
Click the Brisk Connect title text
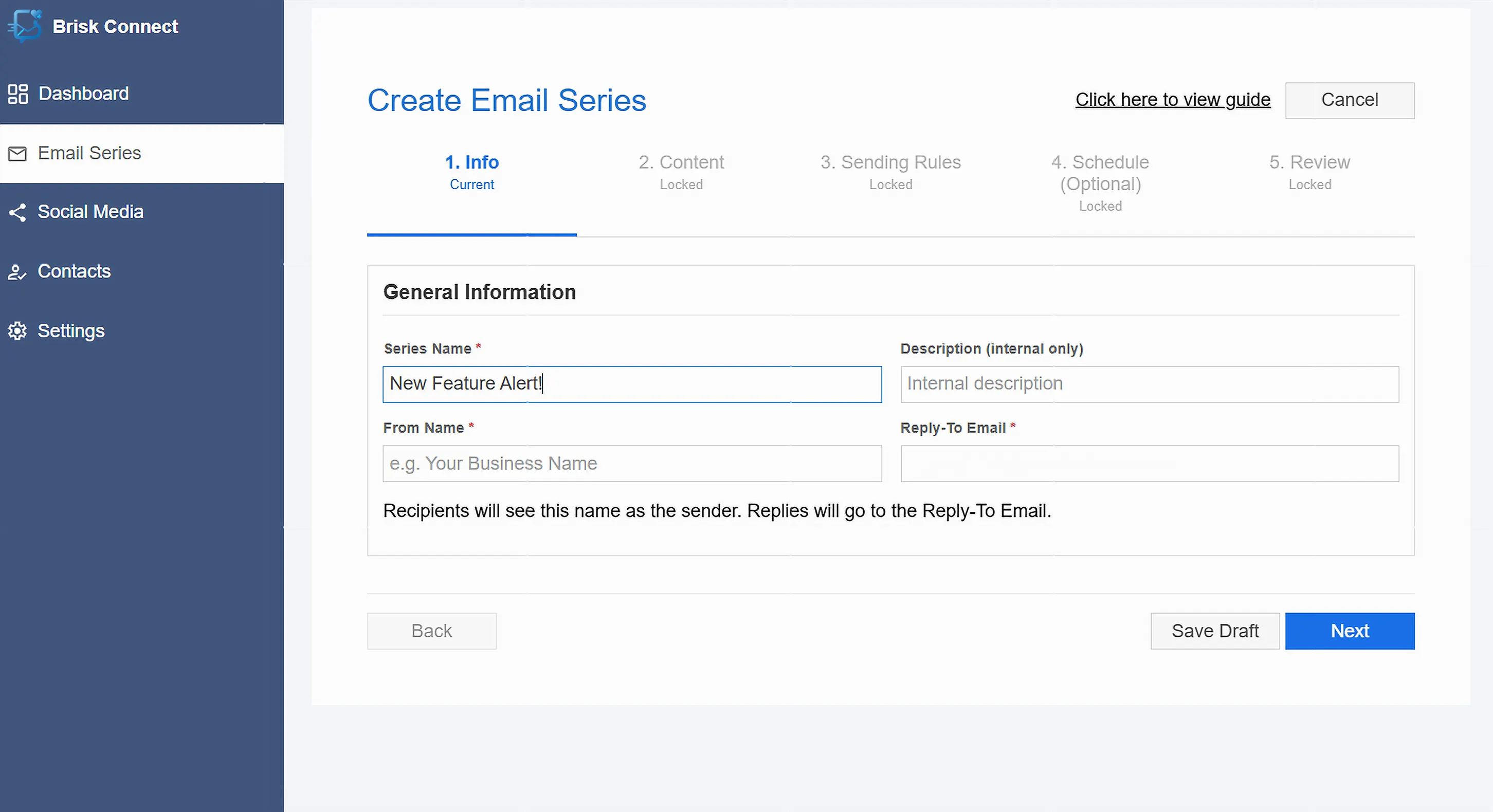tap(115, 27)
